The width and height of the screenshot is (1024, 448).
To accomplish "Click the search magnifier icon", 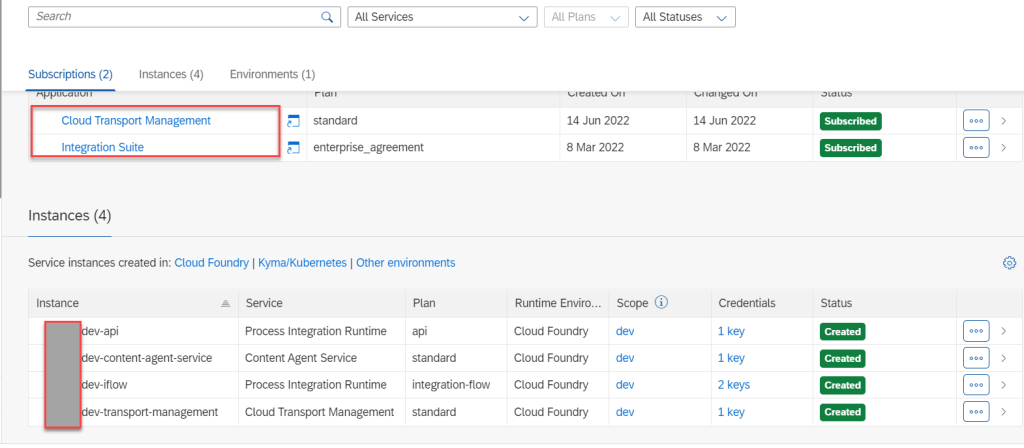I will pyautogui.click(x=326, y=17).
